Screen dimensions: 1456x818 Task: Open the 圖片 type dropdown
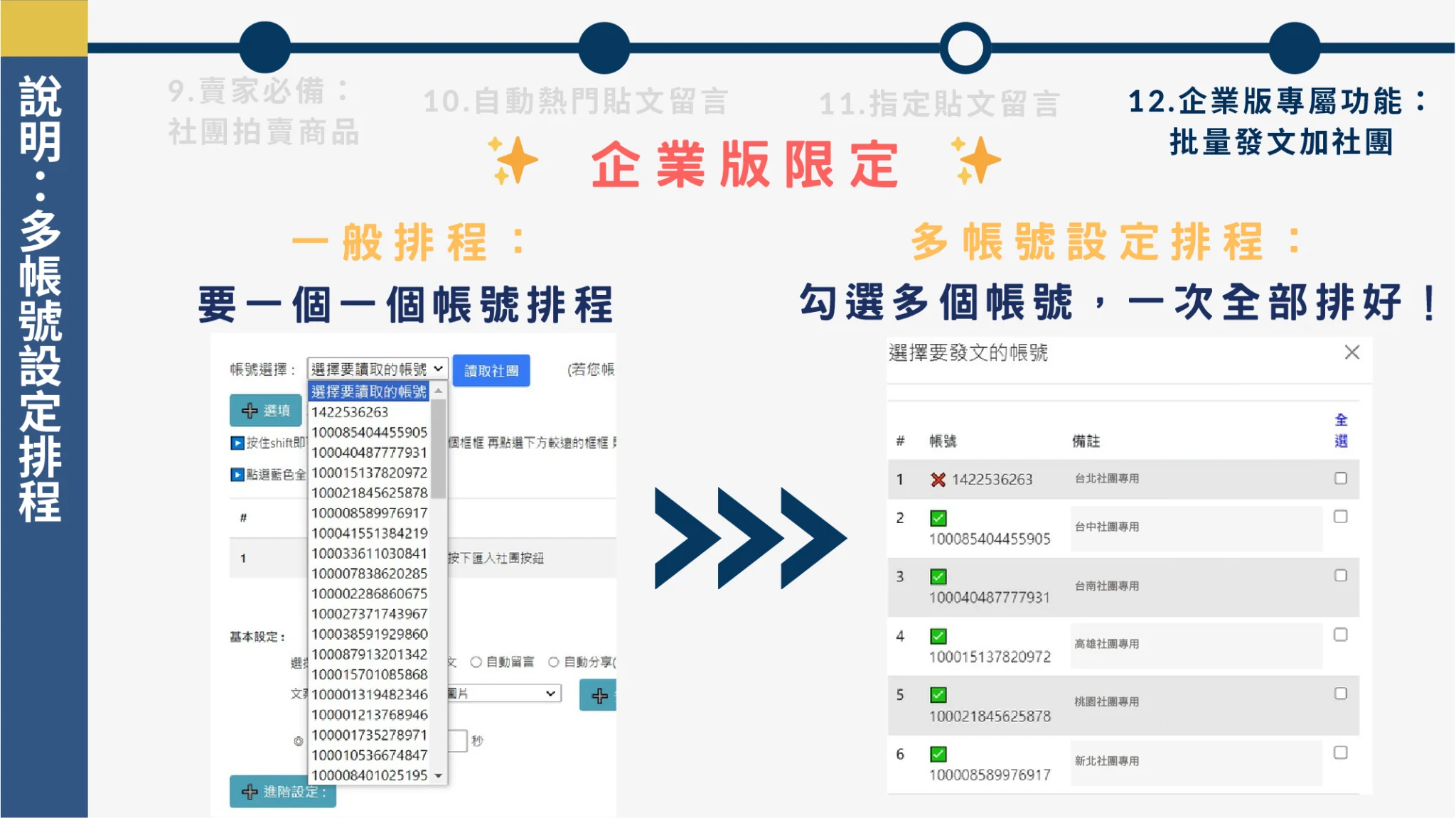click(x=503, y=693)
